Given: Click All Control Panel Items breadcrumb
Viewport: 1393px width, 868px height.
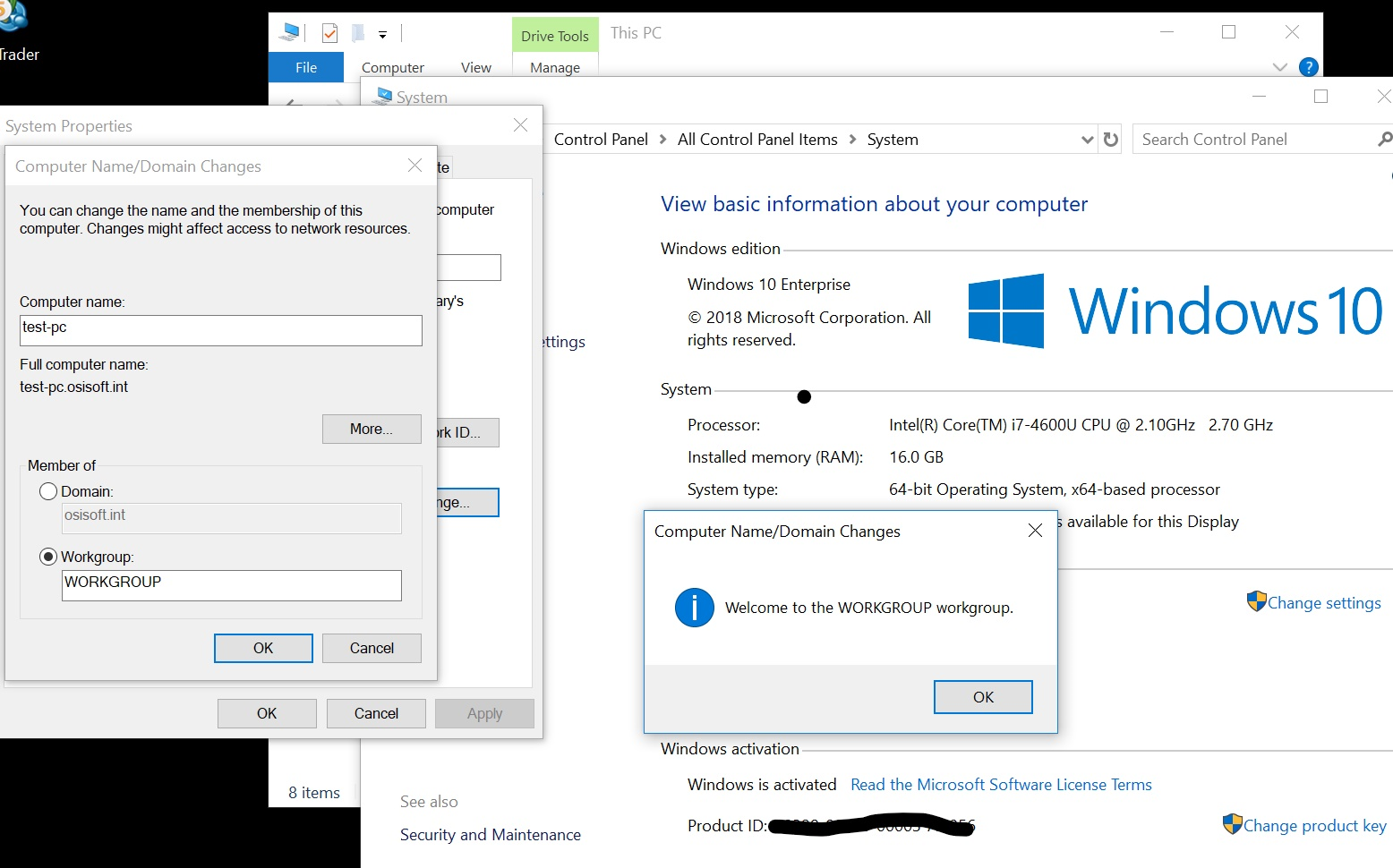Looking at the screenshot, I should coord(757,140).
